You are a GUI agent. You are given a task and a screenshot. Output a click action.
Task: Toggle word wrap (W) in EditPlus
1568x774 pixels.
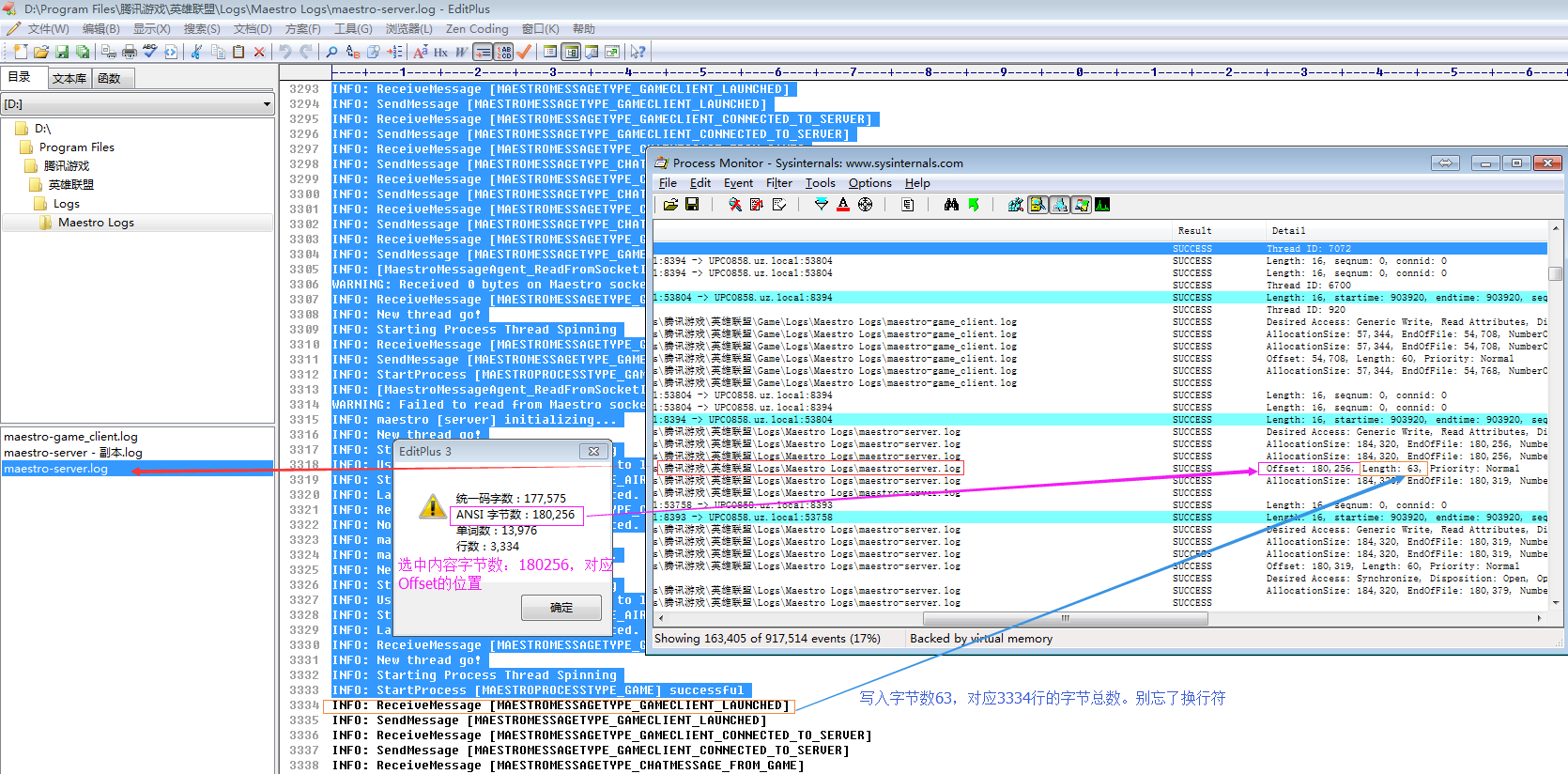[x=462, y=52]
